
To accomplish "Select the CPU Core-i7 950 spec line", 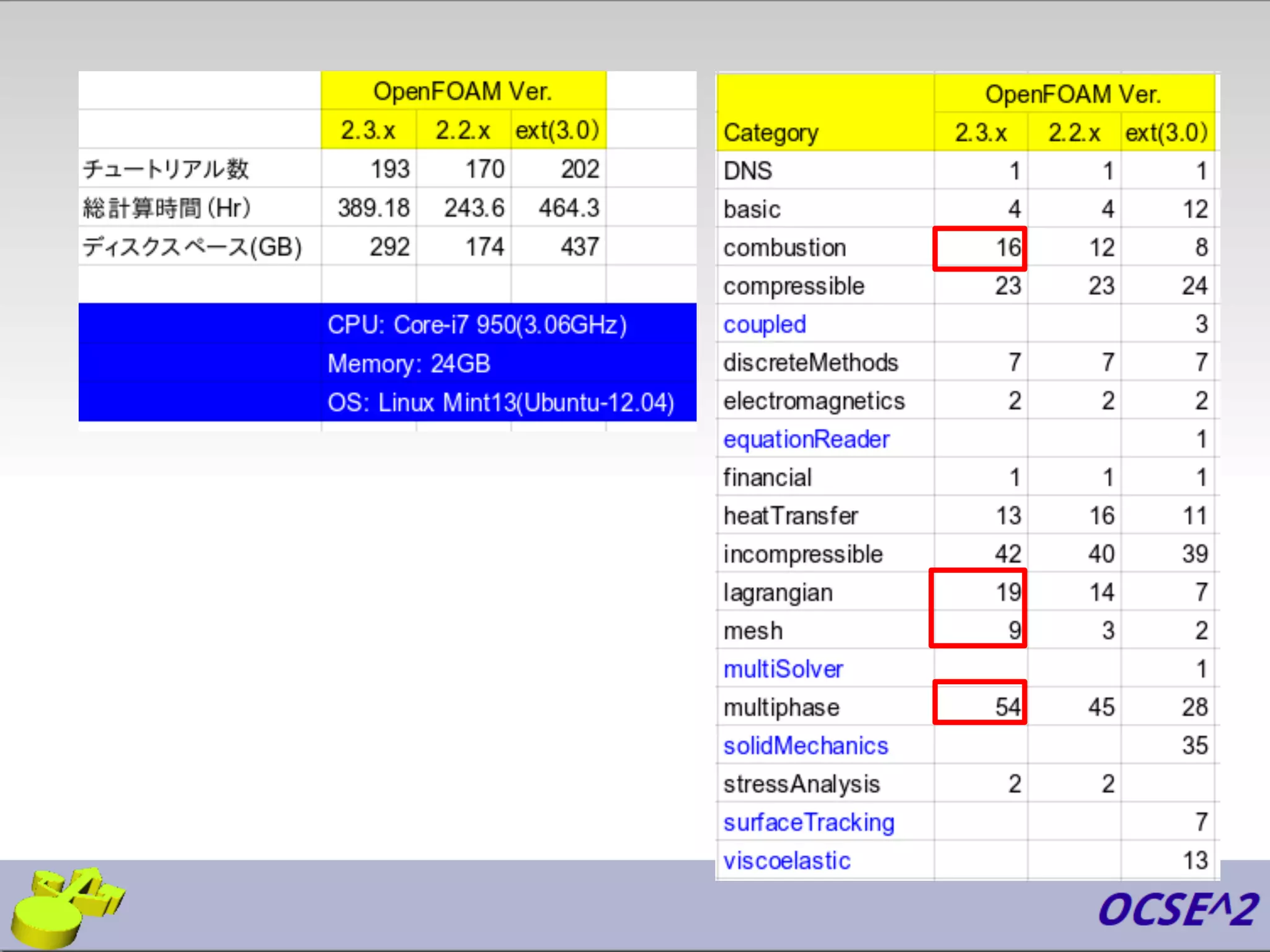I will (476, 325).
